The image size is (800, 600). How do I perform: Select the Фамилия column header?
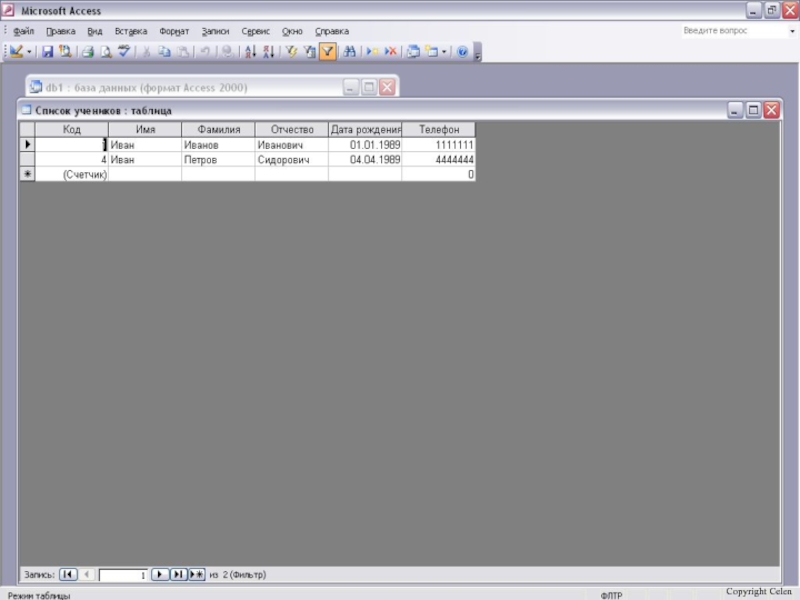(x=218, y=130)
